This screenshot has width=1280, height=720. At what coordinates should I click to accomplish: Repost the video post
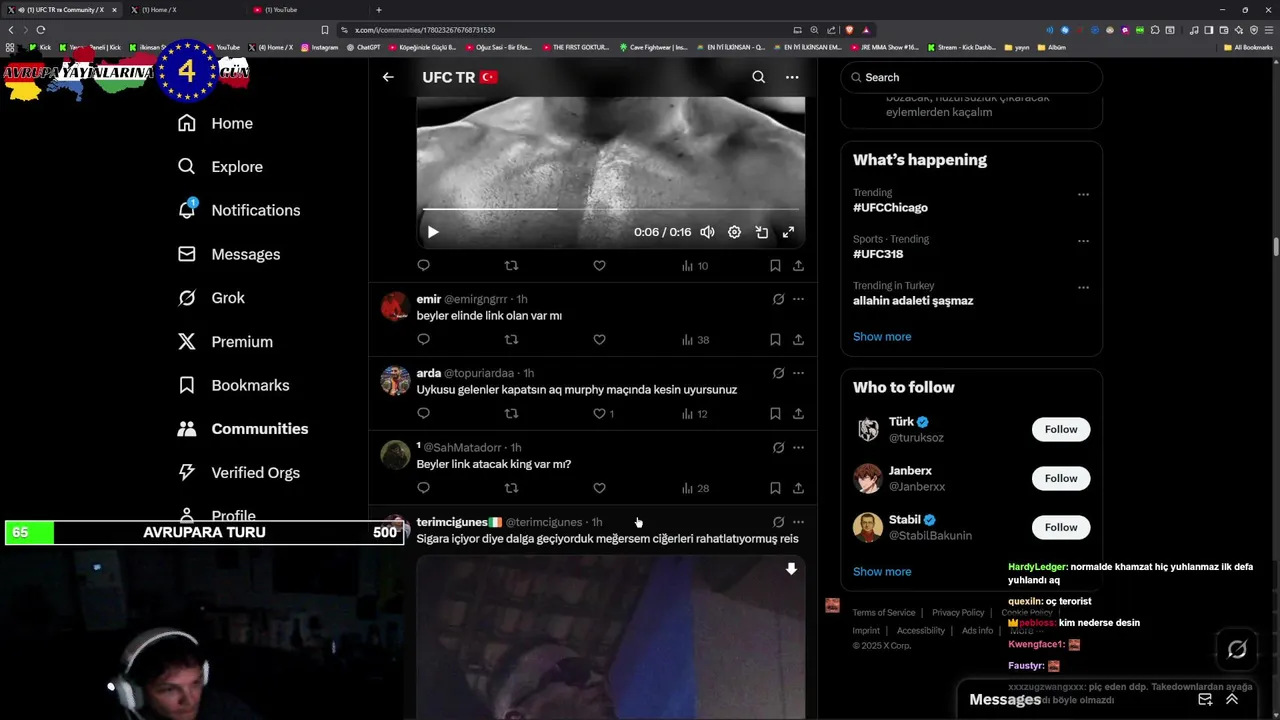(x=511, y=266)
